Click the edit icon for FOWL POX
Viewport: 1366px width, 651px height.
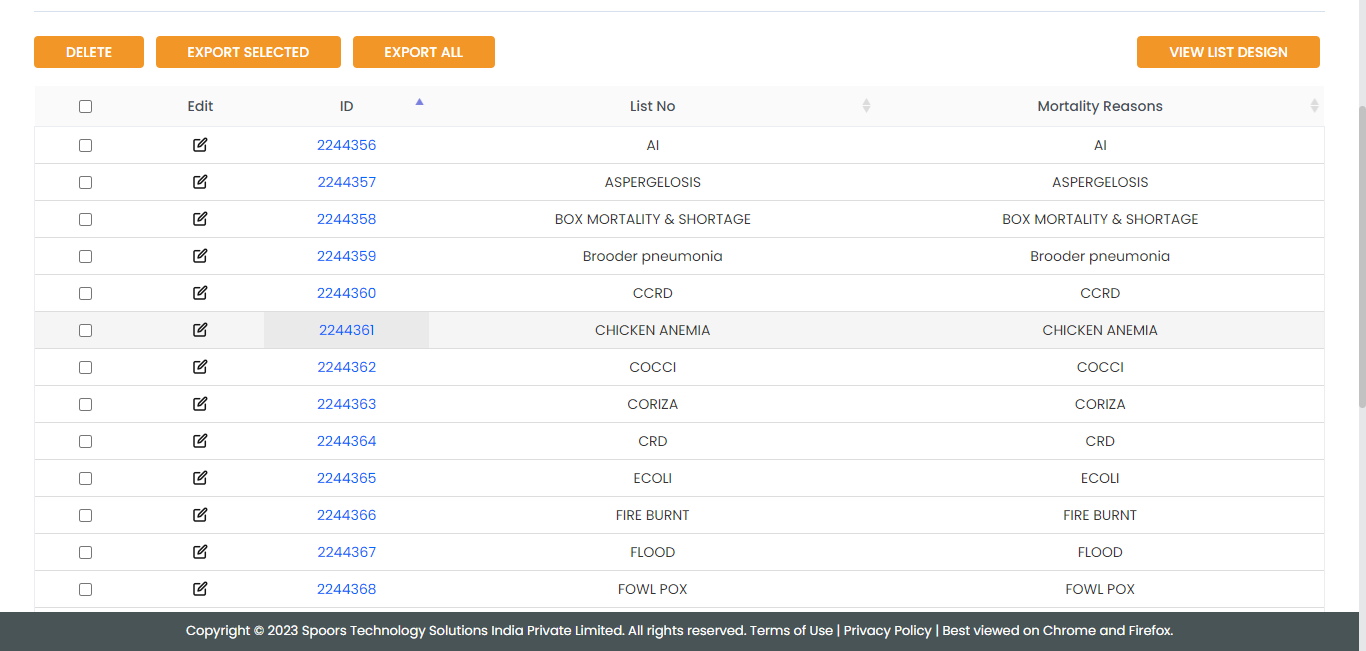(200, 589)
